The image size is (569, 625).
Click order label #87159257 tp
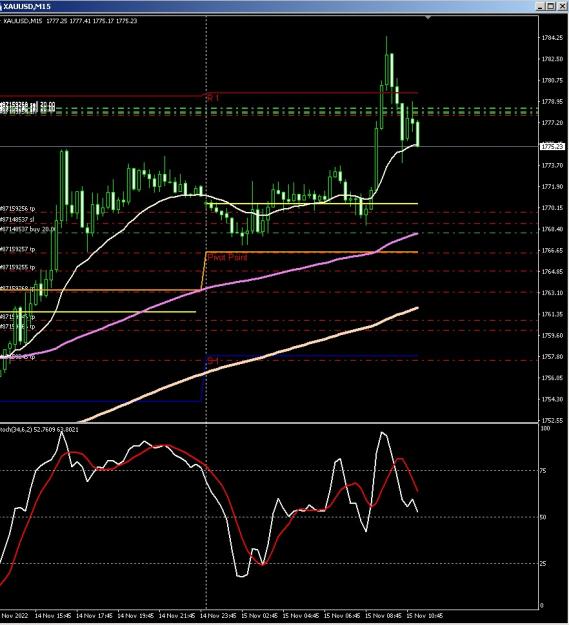point(18,250)
